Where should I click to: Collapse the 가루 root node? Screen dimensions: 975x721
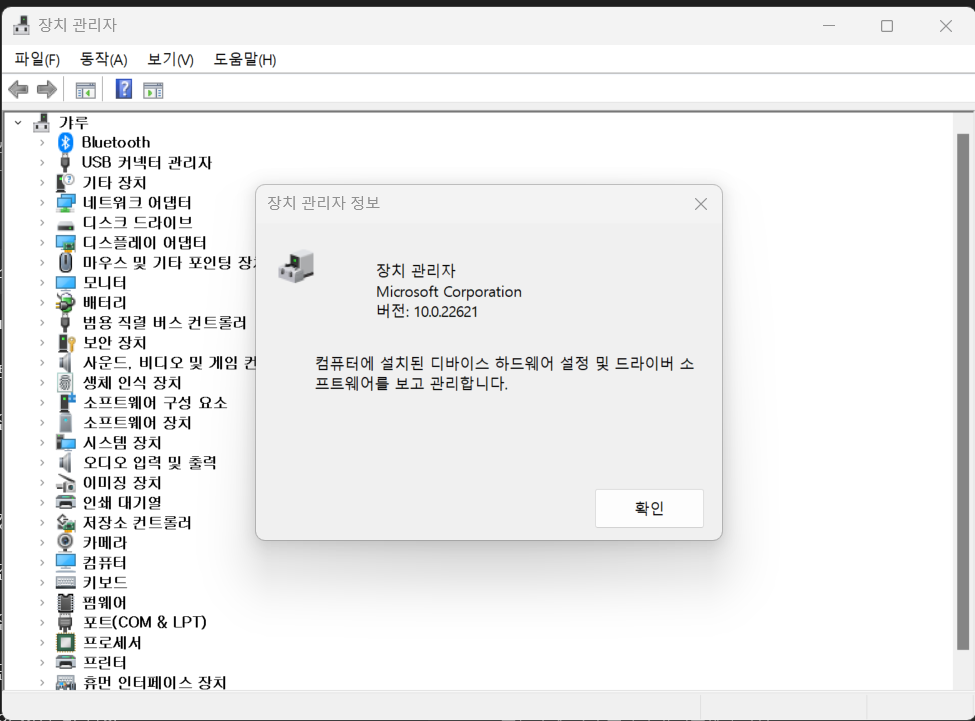point(18,122)
